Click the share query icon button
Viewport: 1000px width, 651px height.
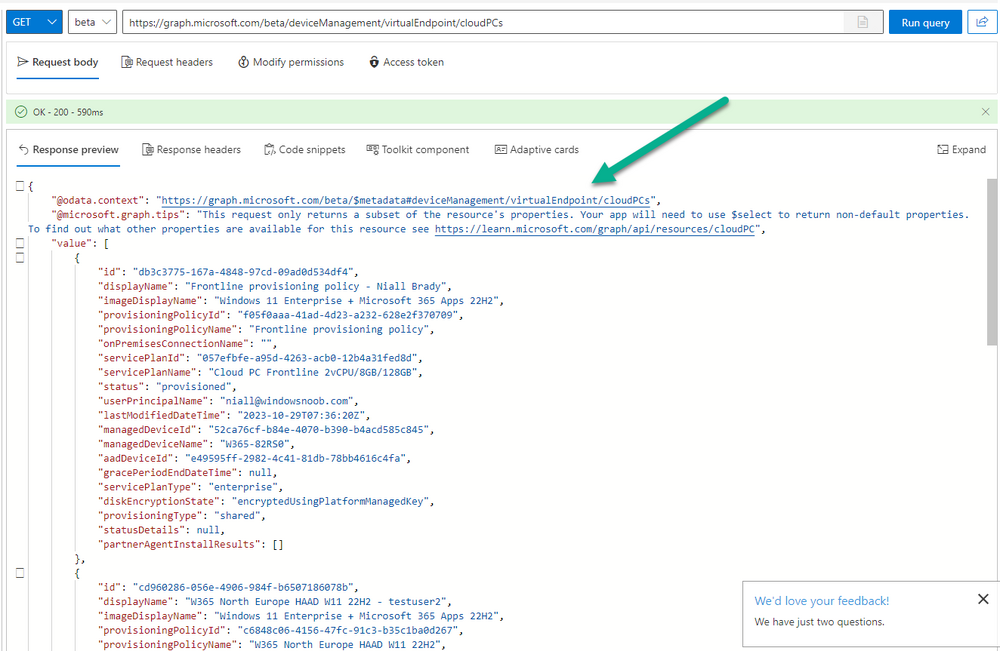tap(982, 22)
